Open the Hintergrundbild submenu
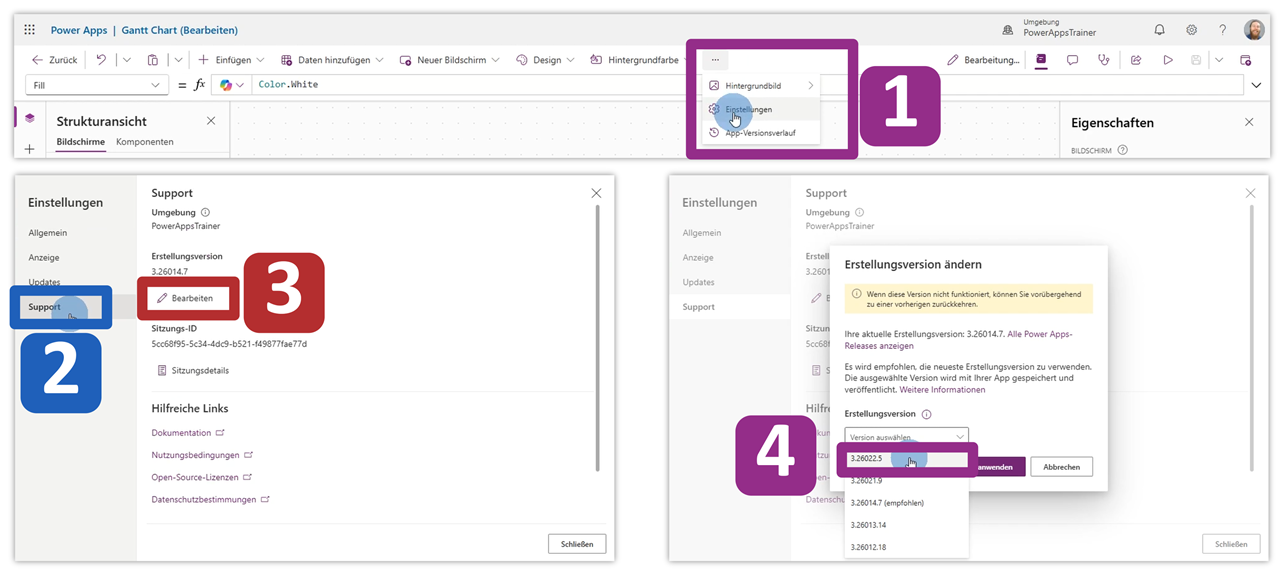The width and height of the screenshot is (1280, 573). 761,86
